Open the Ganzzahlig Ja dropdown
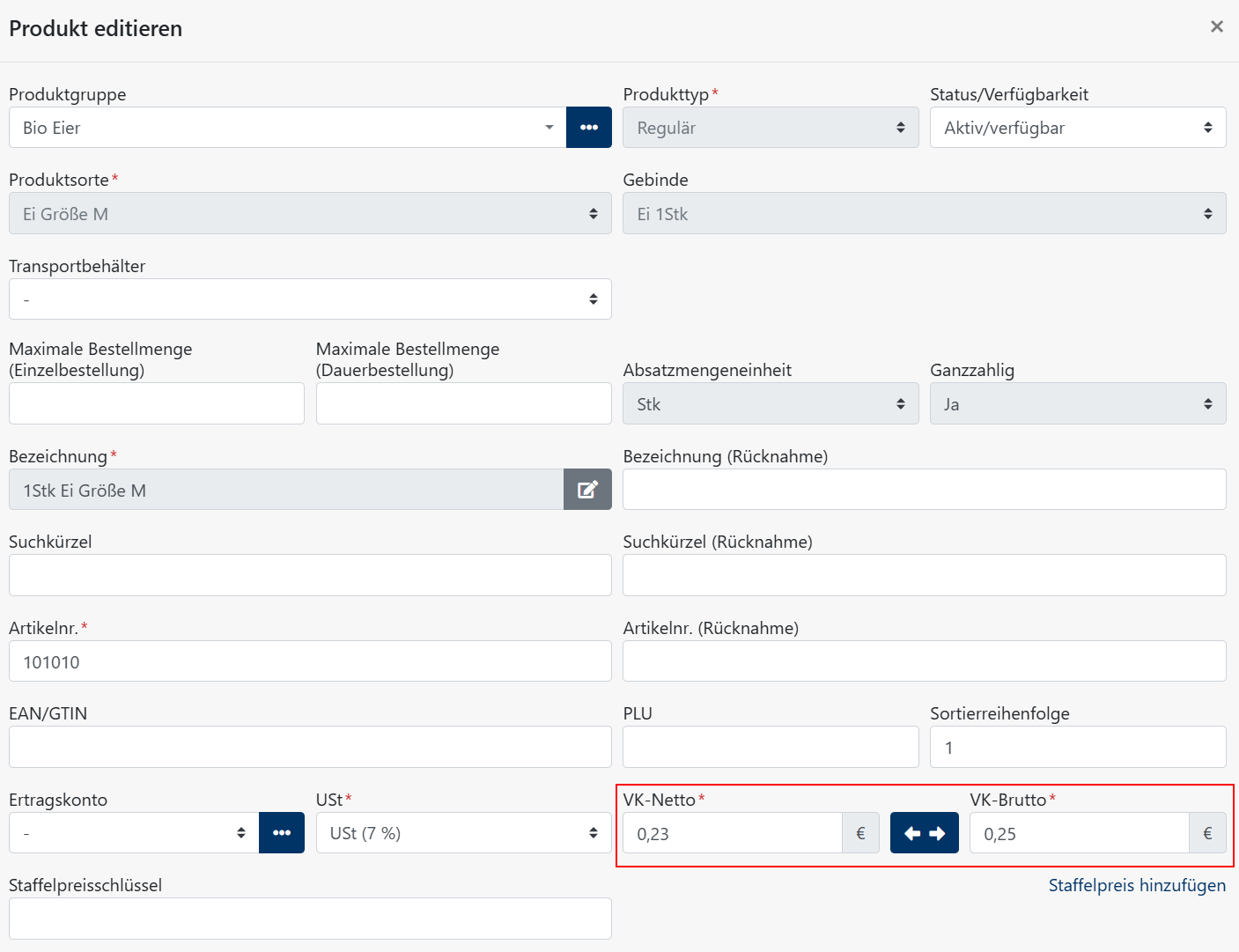 coord(1078,404)
